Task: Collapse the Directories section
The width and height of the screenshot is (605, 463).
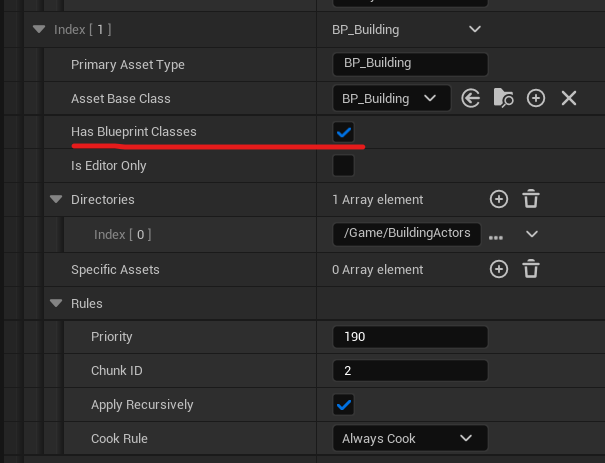Action: tap(57, 200)
